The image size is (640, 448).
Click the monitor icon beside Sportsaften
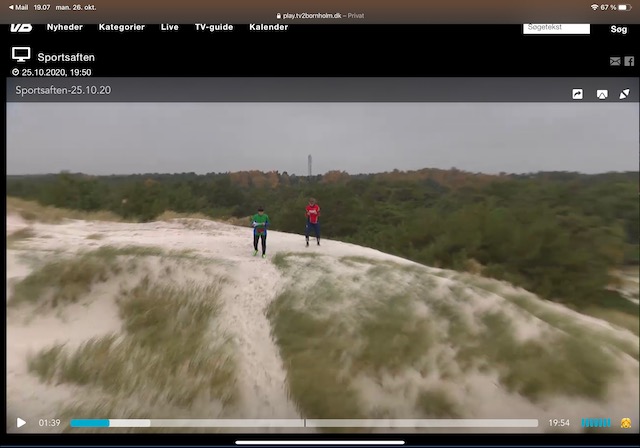[21, 55]
